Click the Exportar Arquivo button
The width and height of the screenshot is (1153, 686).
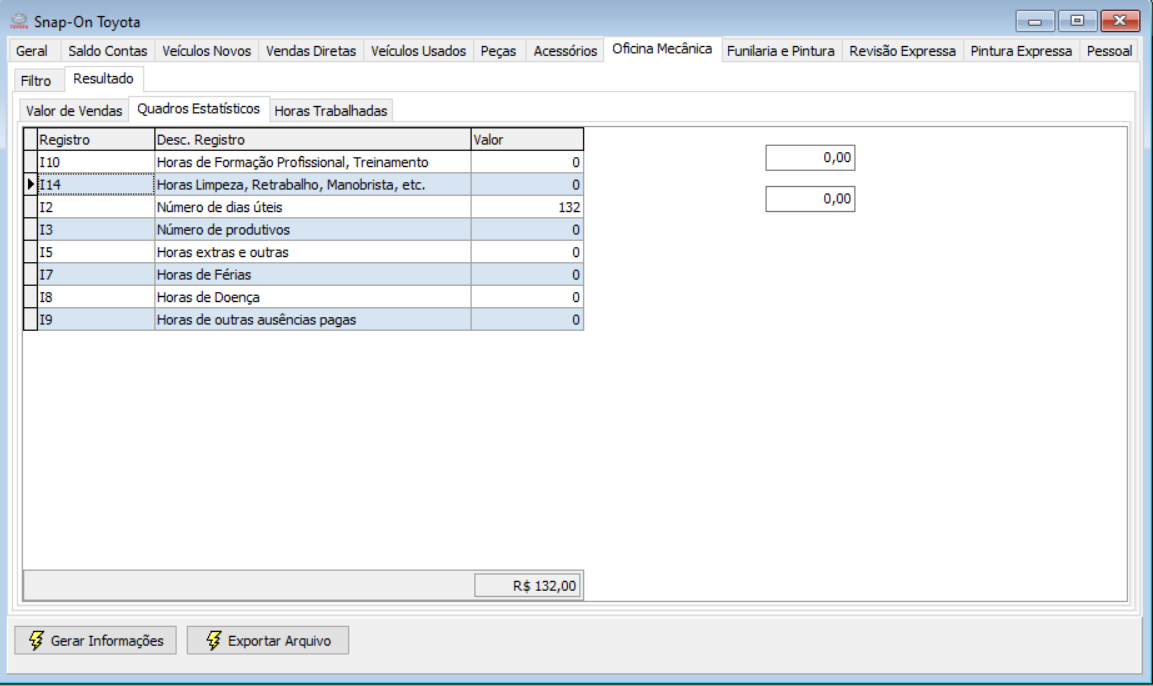point(268,640)
